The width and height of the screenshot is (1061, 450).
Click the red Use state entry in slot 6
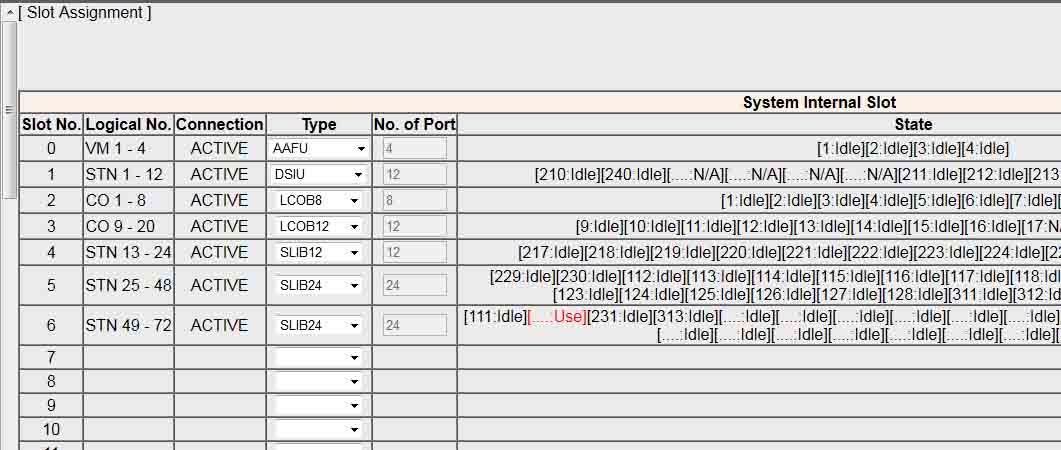click(x=557, y=317)
